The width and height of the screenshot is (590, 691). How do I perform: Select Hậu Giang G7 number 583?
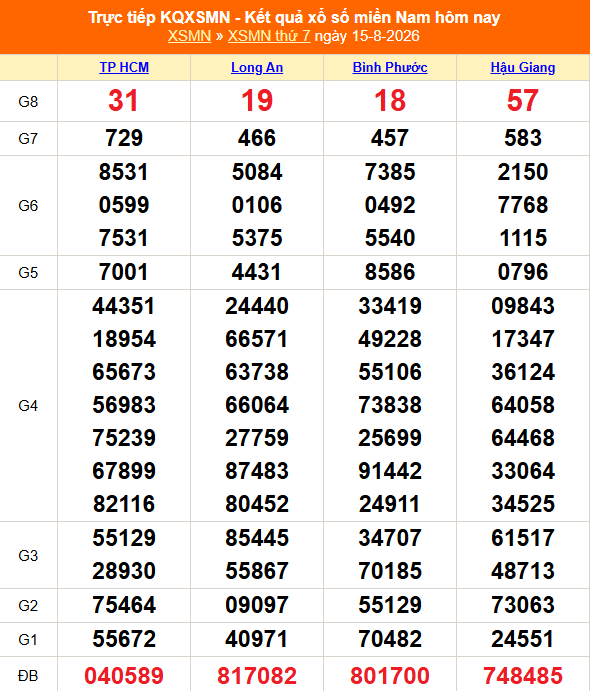(523, 138)
